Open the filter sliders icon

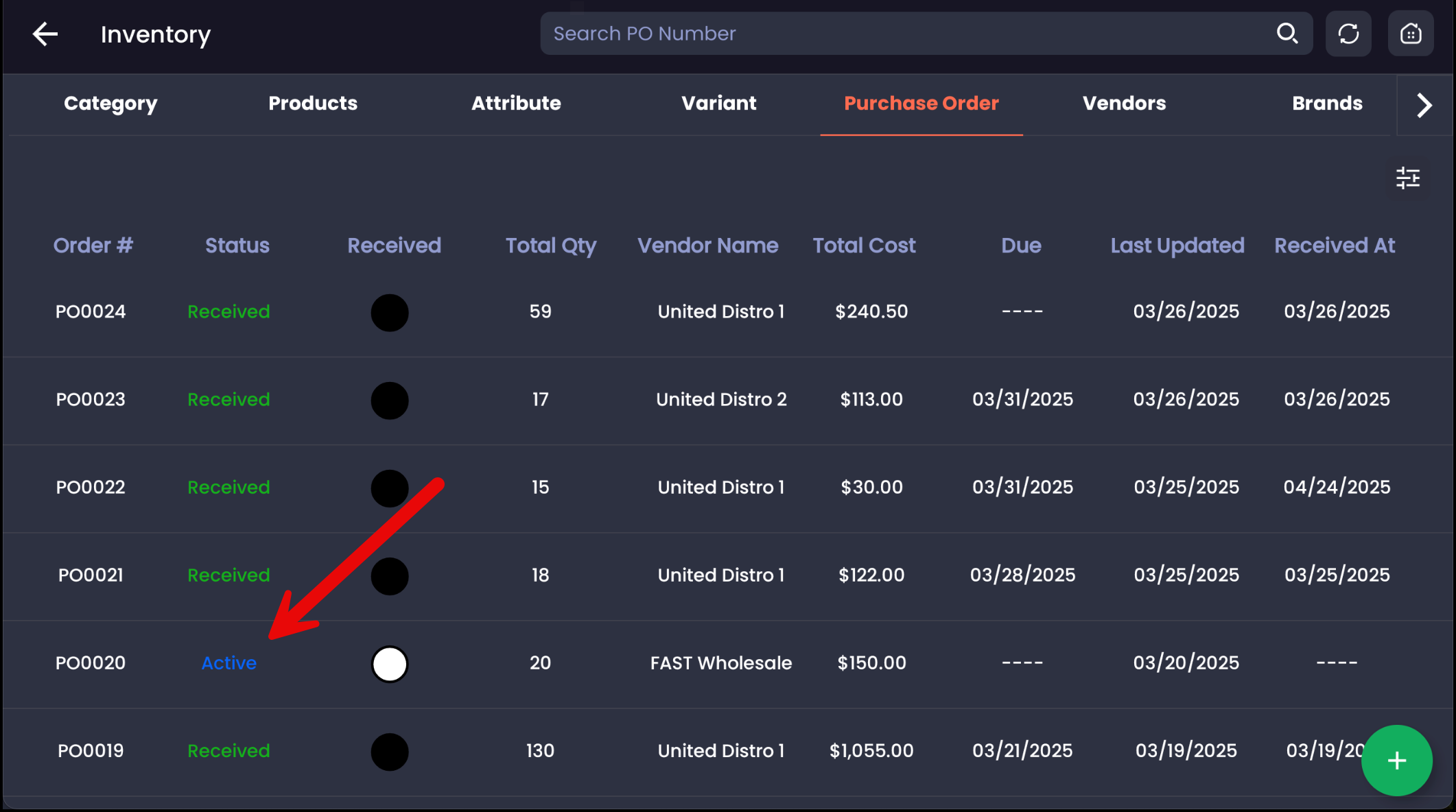click(x=1407, y=178)
